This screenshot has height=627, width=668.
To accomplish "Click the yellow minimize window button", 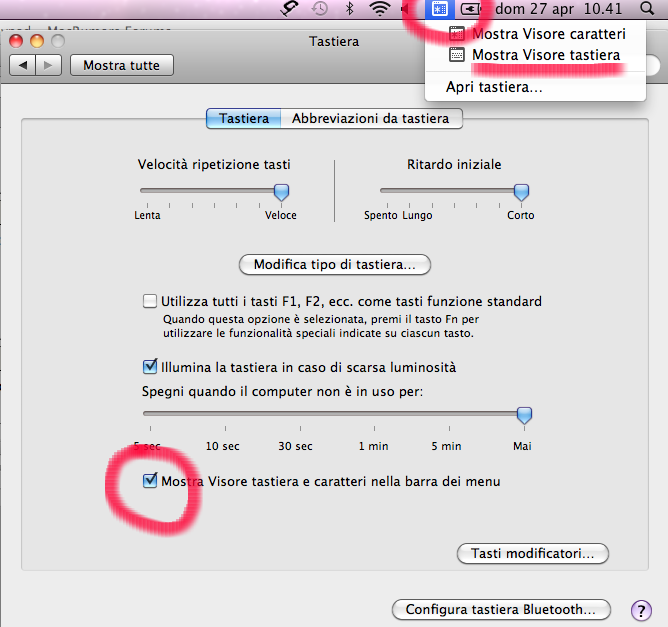I will coord(37,41).
